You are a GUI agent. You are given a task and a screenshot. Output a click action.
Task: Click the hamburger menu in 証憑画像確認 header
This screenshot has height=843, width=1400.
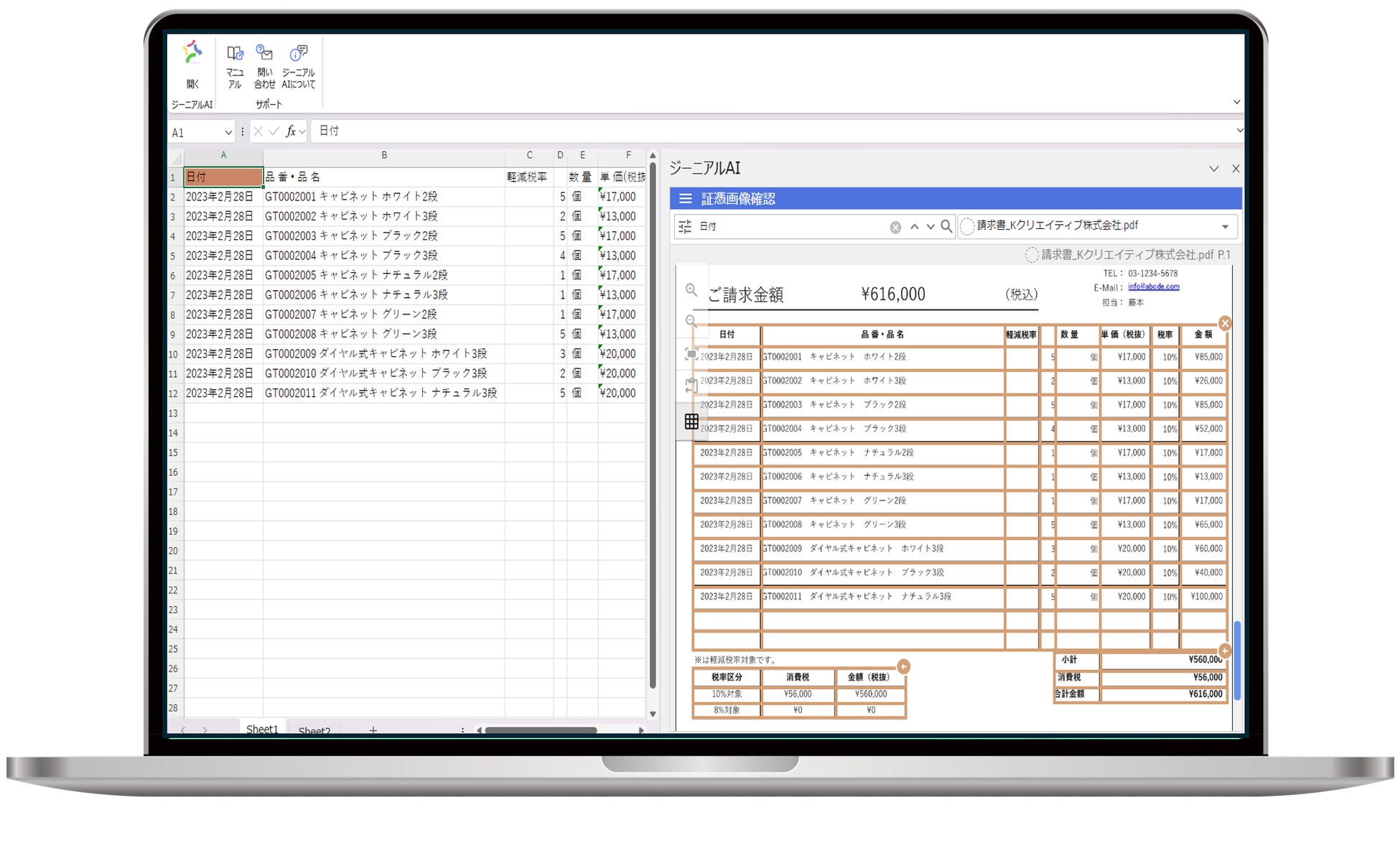tap(685, 199)
